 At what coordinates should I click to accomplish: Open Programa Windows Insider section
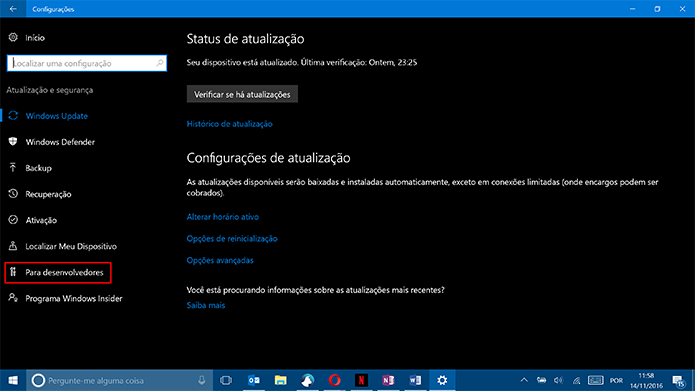coord(74,299)
